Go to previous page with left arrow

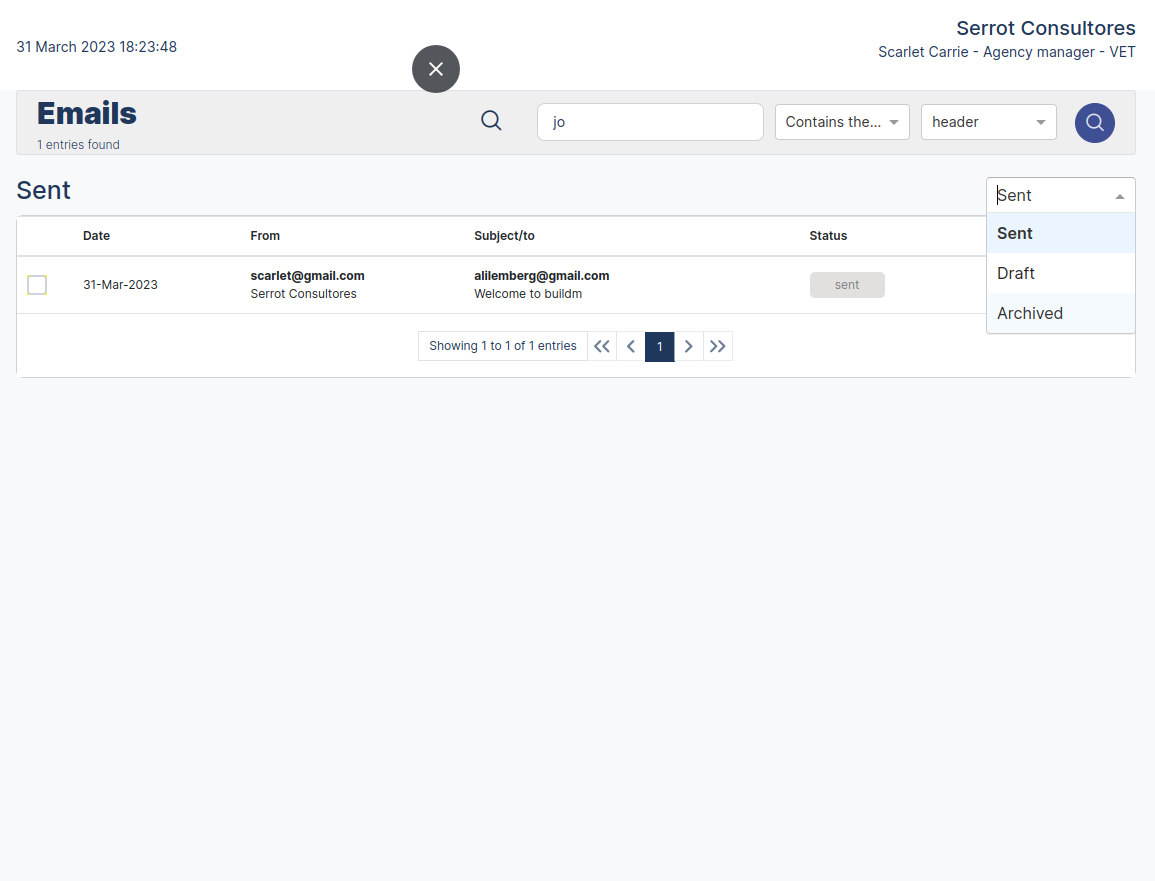[630, 346]
